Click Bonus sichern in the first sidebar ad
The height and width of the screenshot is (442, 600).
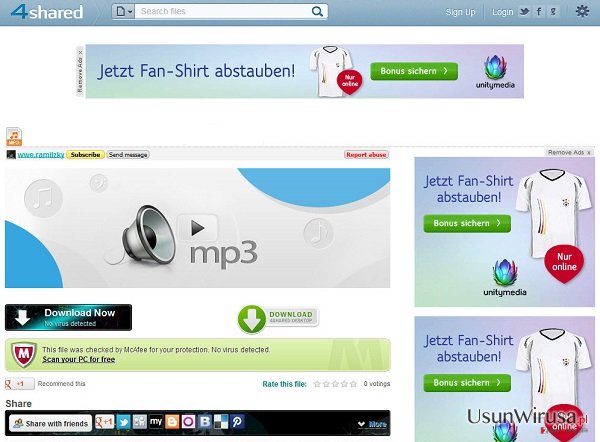[x=467, y=223]
